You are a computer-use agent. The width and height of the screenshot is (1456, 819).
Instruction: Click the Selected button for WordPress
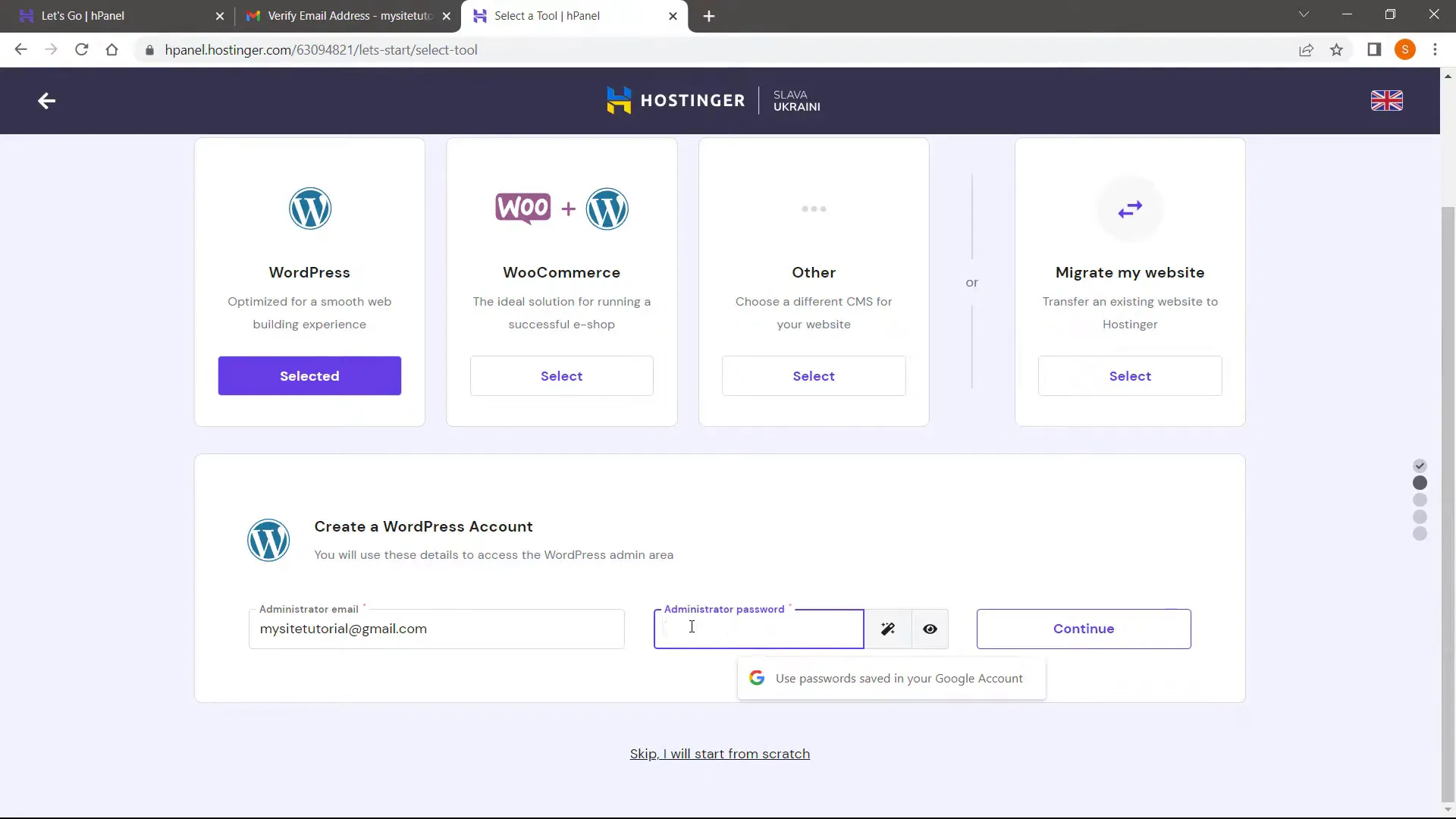(x=309, y=376)
